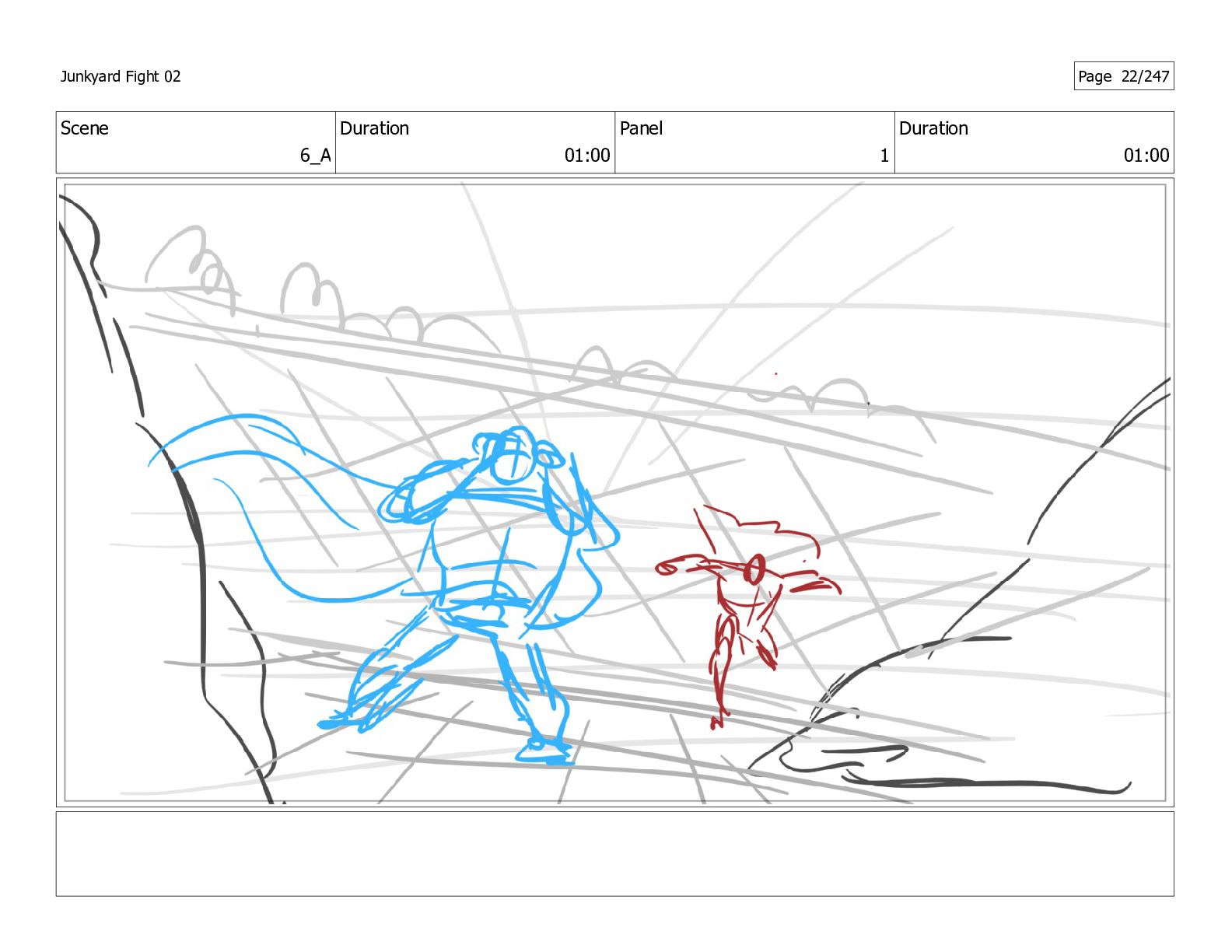The height and width of the screenshot is (952, 1232).
Task: Click the panel number '1'
Action: (x=884, y=156)
